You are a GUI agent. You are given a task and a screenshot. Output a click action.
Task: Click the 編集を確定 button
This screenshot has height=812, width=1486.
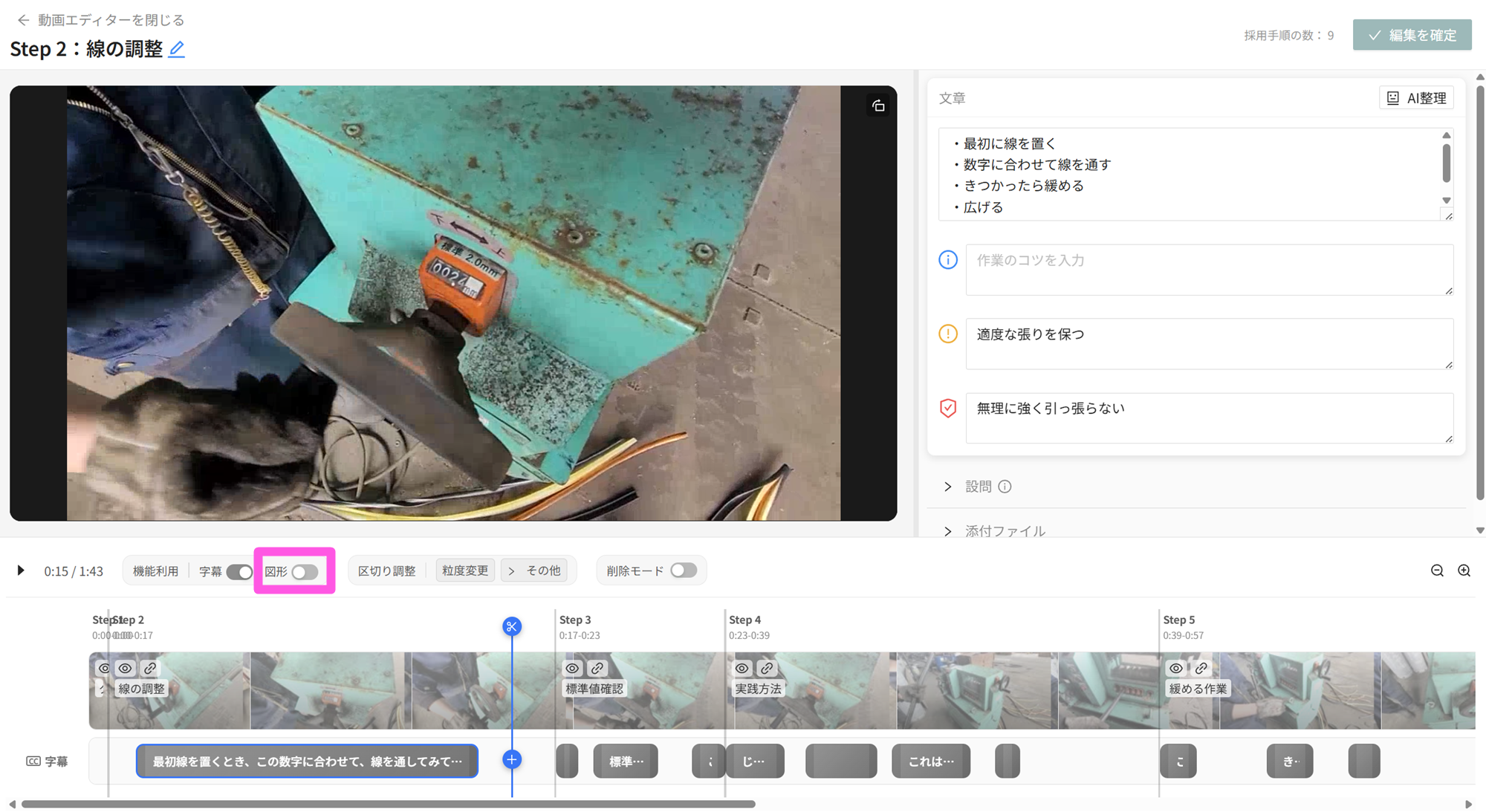(1412, 35)
